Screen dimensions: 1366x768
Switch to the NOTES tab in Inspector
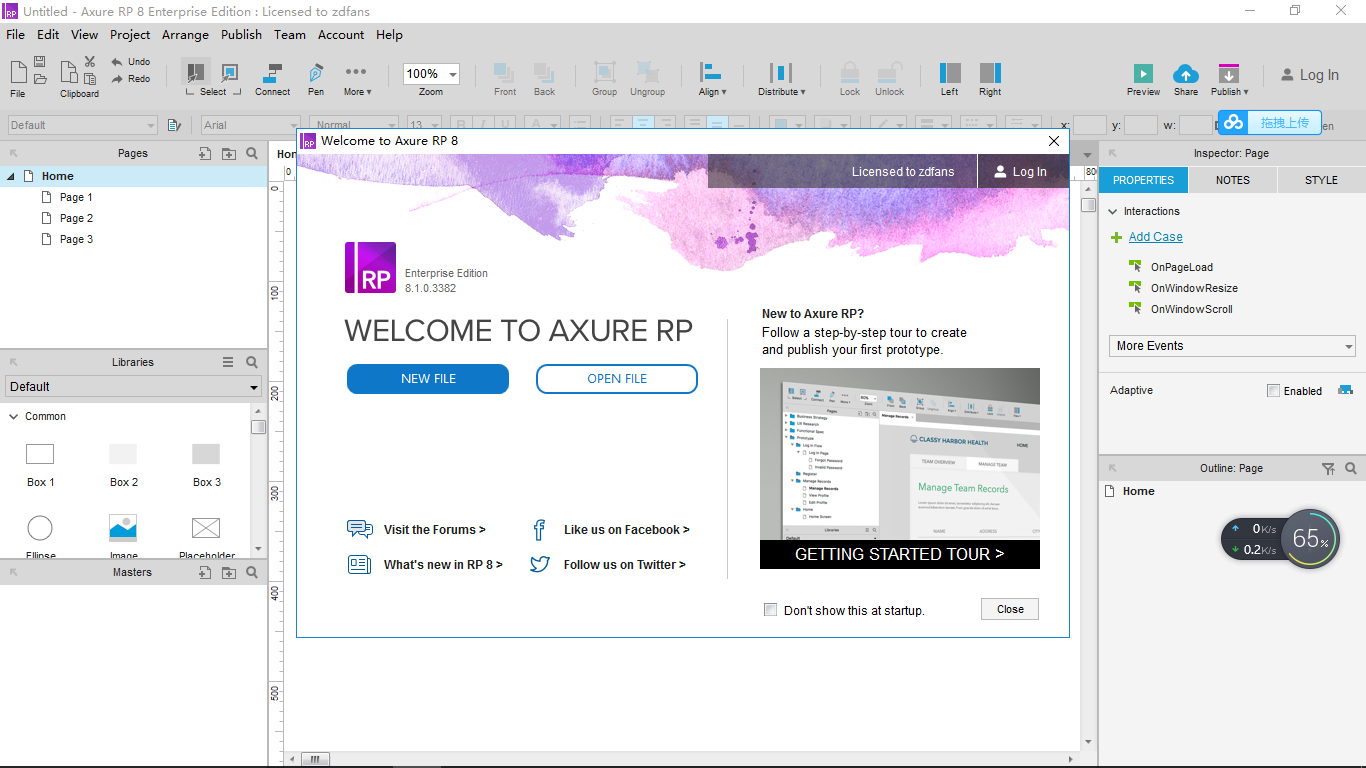(1232, 180)
